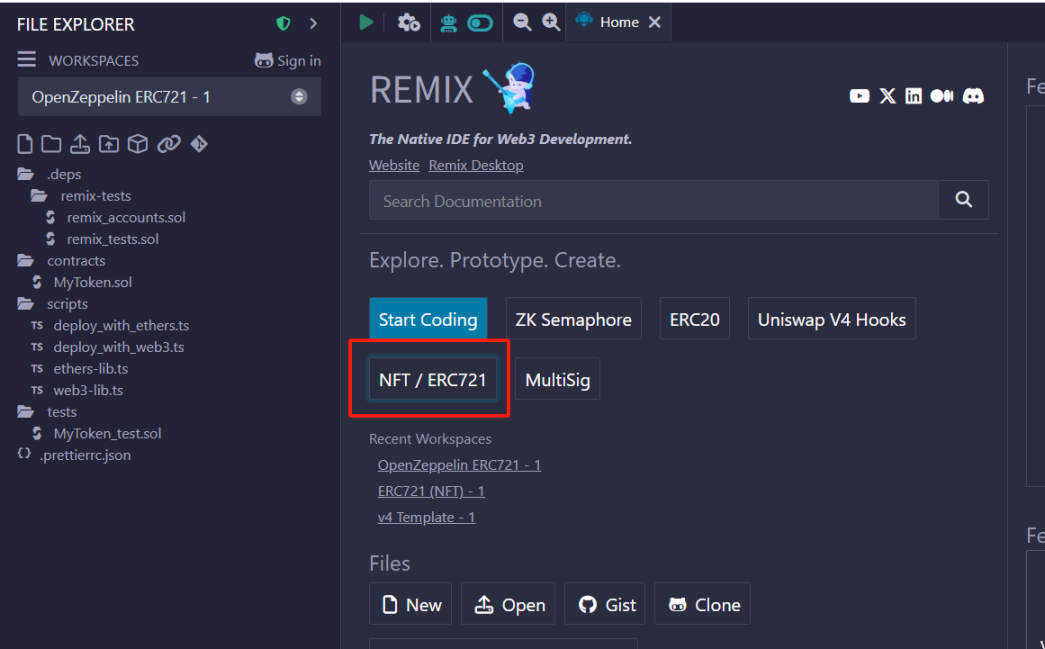Open the Workspaces hamburger menu
1045x649 pixels.
(27, 60)
